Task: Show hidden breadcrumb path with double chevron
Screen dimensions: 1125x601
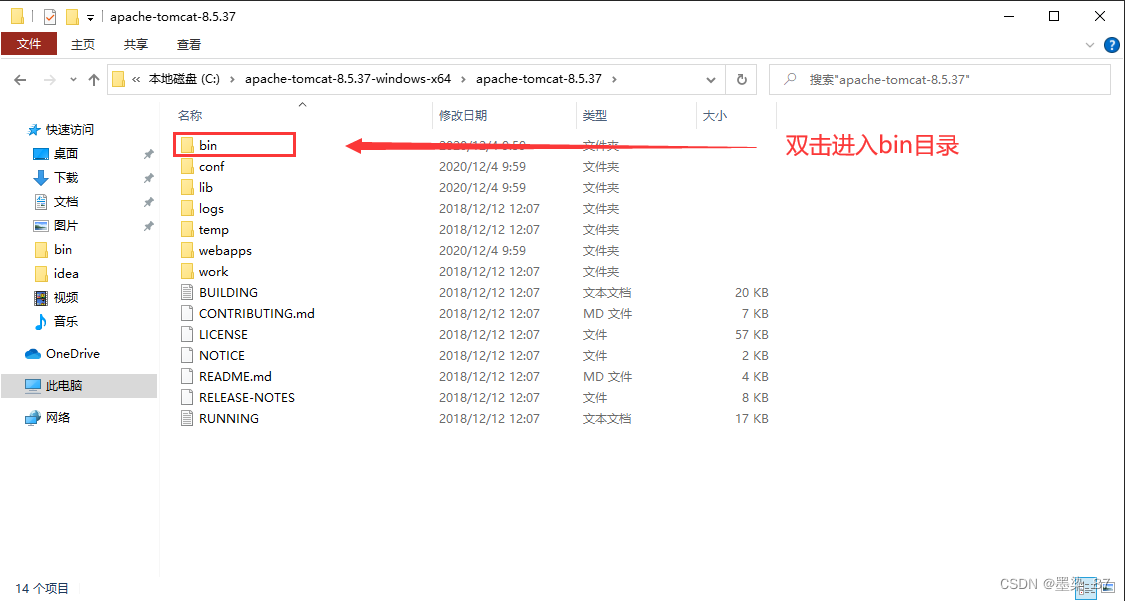Action: click(136, 80)
